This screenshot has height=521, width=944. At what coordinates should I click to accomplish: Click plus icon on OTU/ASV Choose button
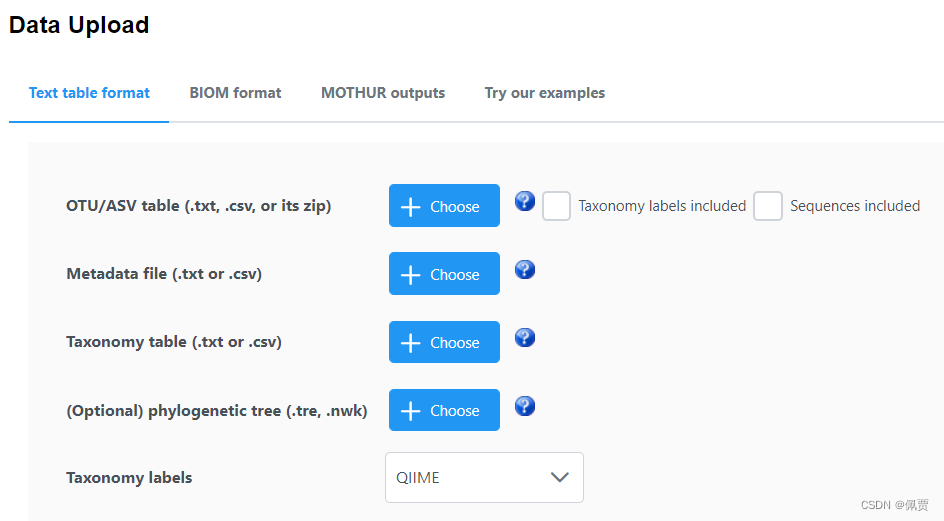coord(410,207)
